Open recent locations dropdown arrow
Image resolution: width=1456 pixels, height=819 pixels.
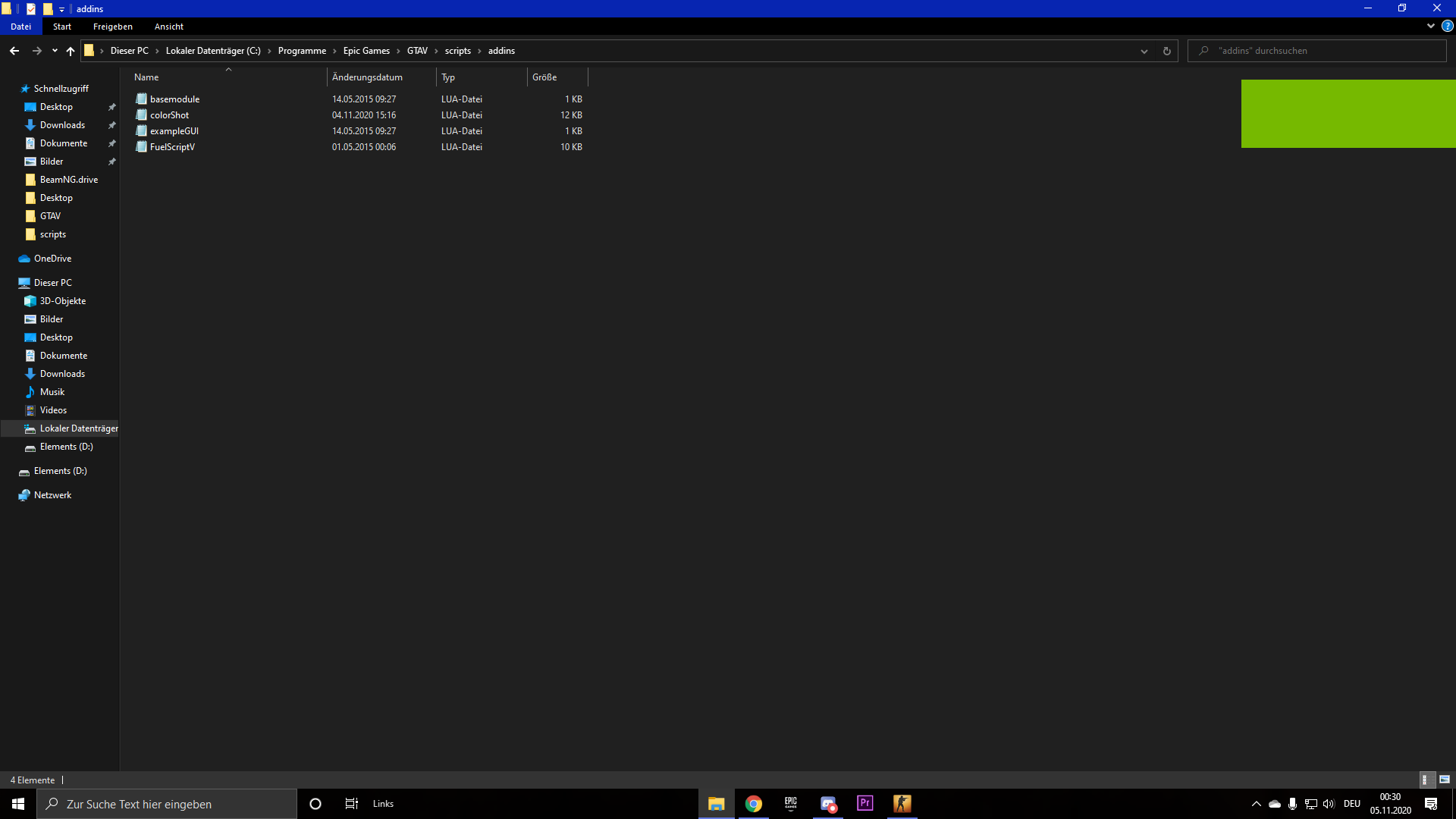55,51
